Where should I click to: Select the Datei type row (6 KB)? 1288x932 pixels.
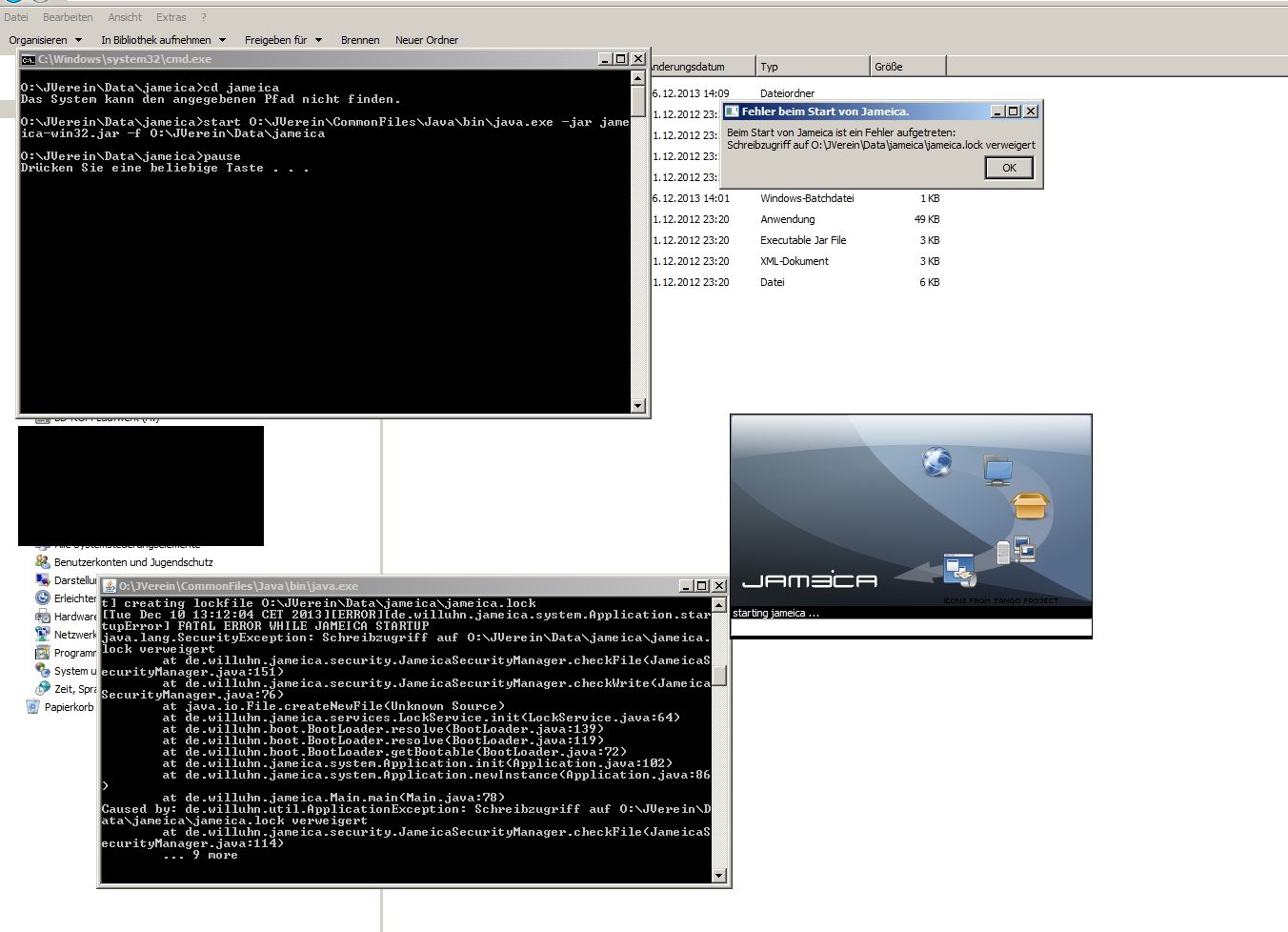796,282
